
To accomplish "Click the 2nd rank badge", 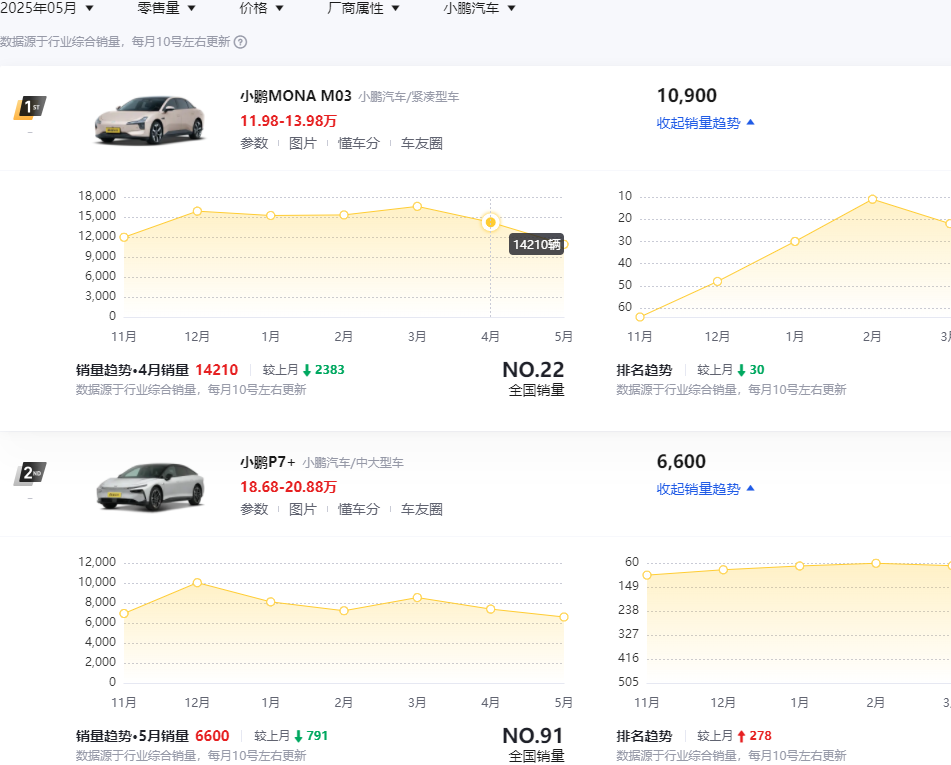I will coord(30,474).
